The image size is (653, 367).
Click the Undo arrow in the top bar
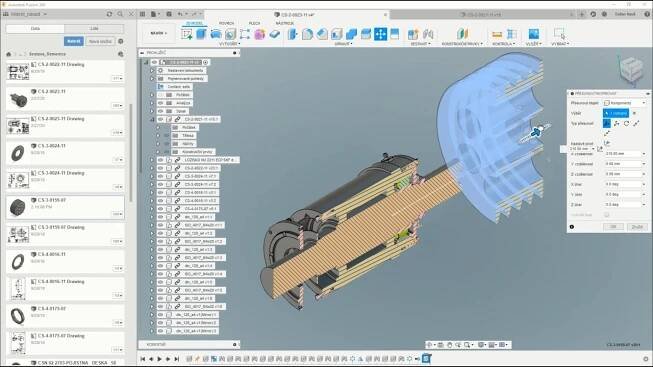180,14
